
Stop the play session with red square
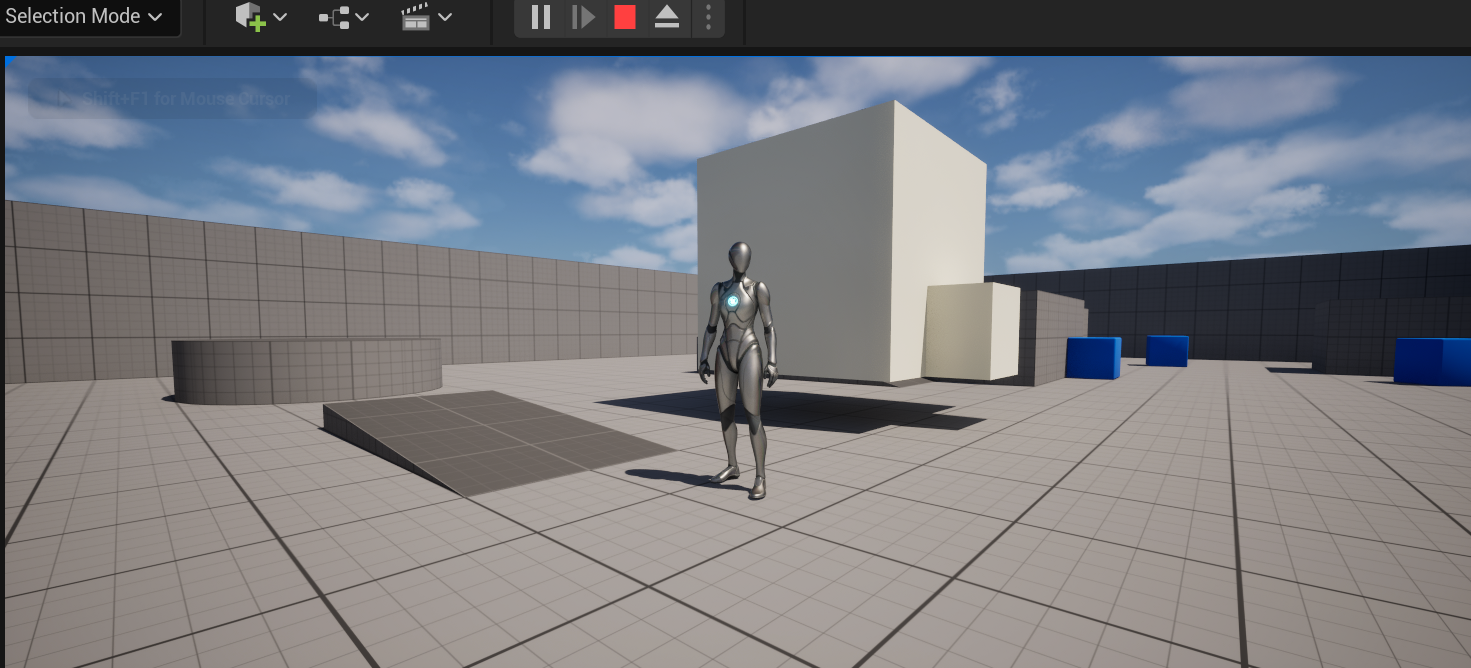[625, 17]
